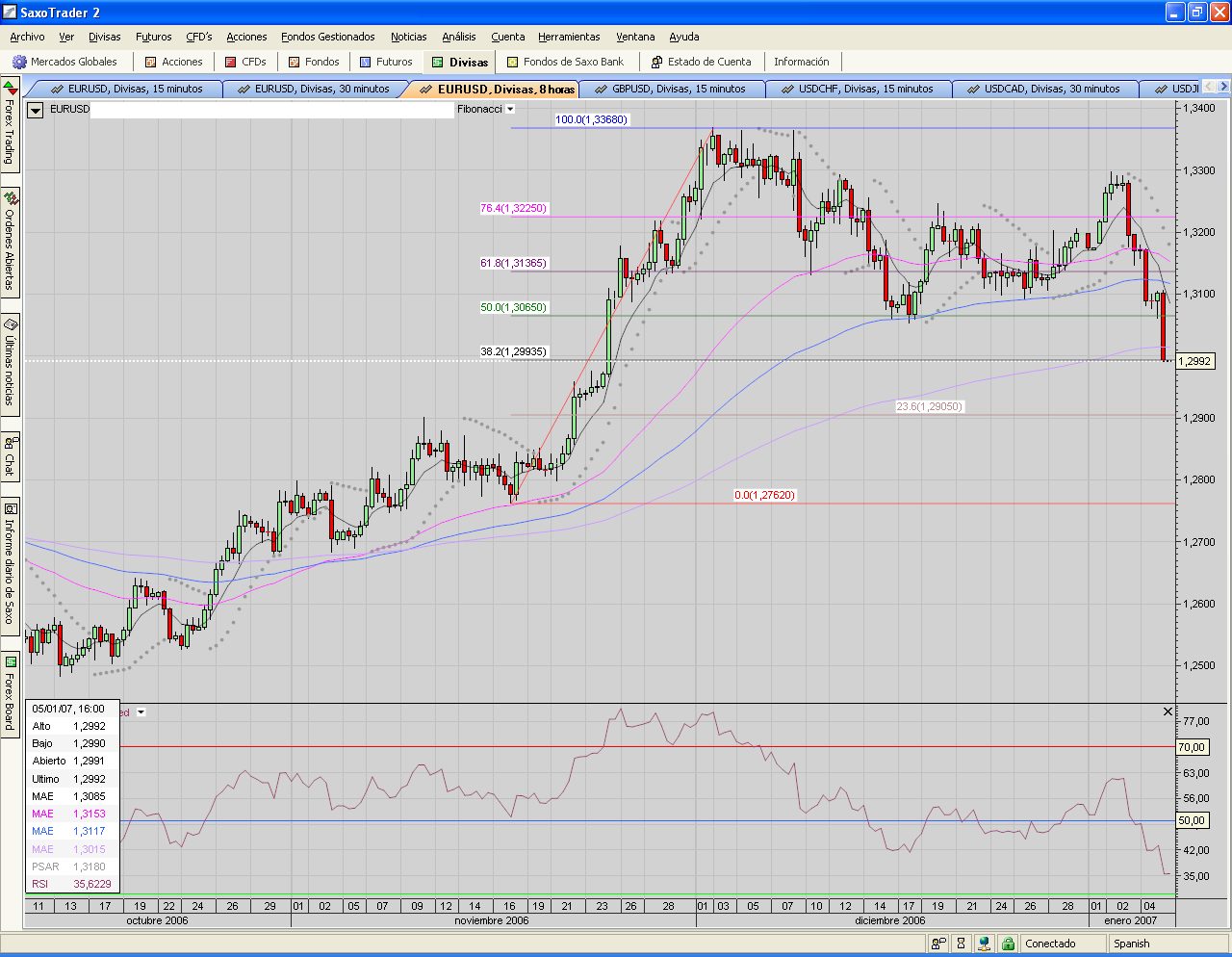Open the Divisas menu in menu bar
Viewport: 1232px width, 957px height.
[x=105, y=37]
